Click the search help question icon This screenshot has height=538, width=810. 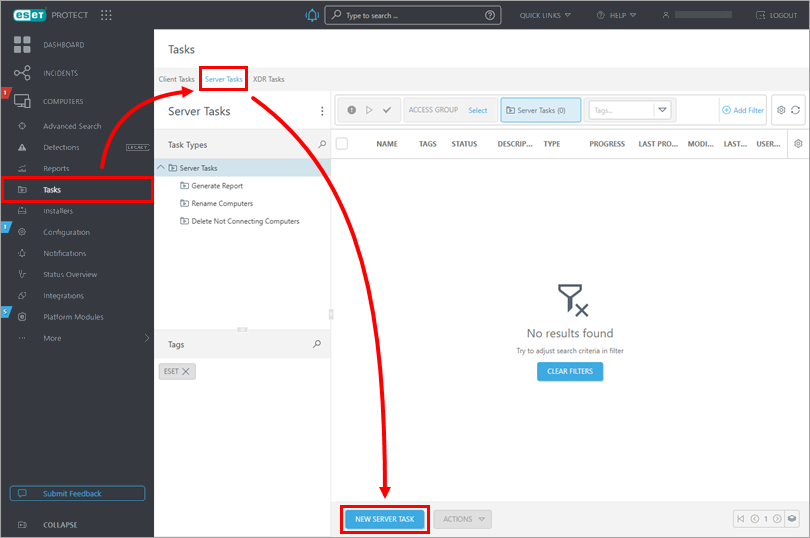490,15
